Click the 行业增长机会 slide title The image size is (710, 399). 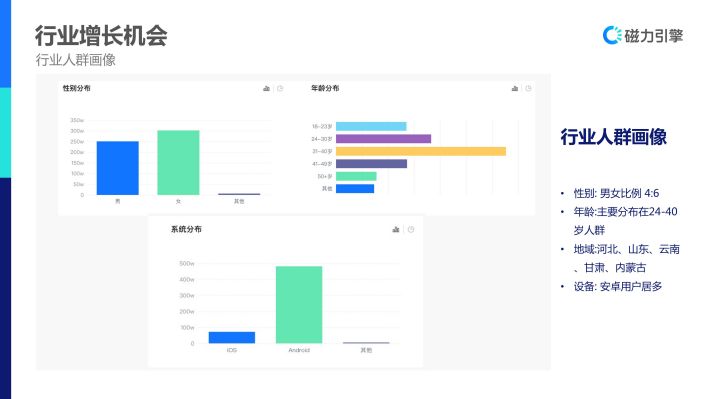pos(101,36)
